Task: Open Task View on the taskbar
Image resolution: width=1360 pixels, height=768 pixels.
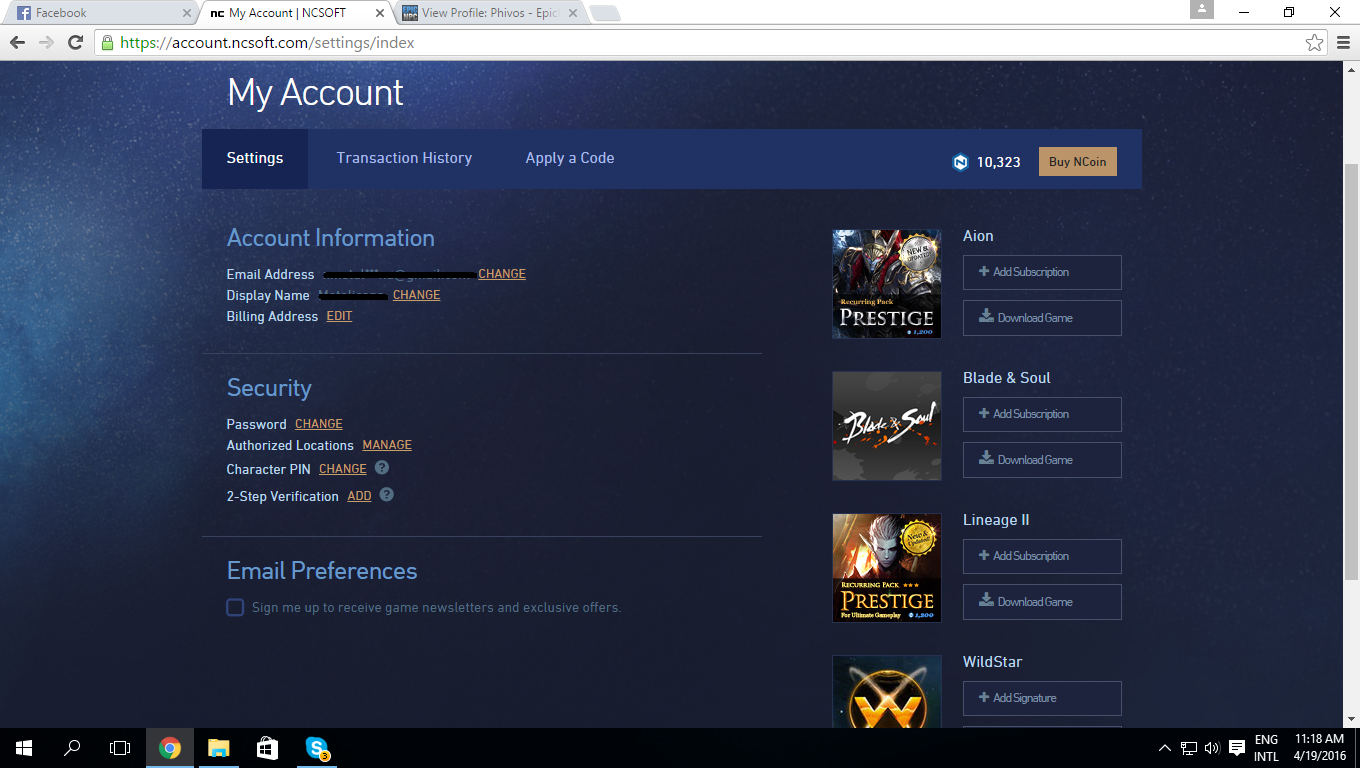Action: 120,748
